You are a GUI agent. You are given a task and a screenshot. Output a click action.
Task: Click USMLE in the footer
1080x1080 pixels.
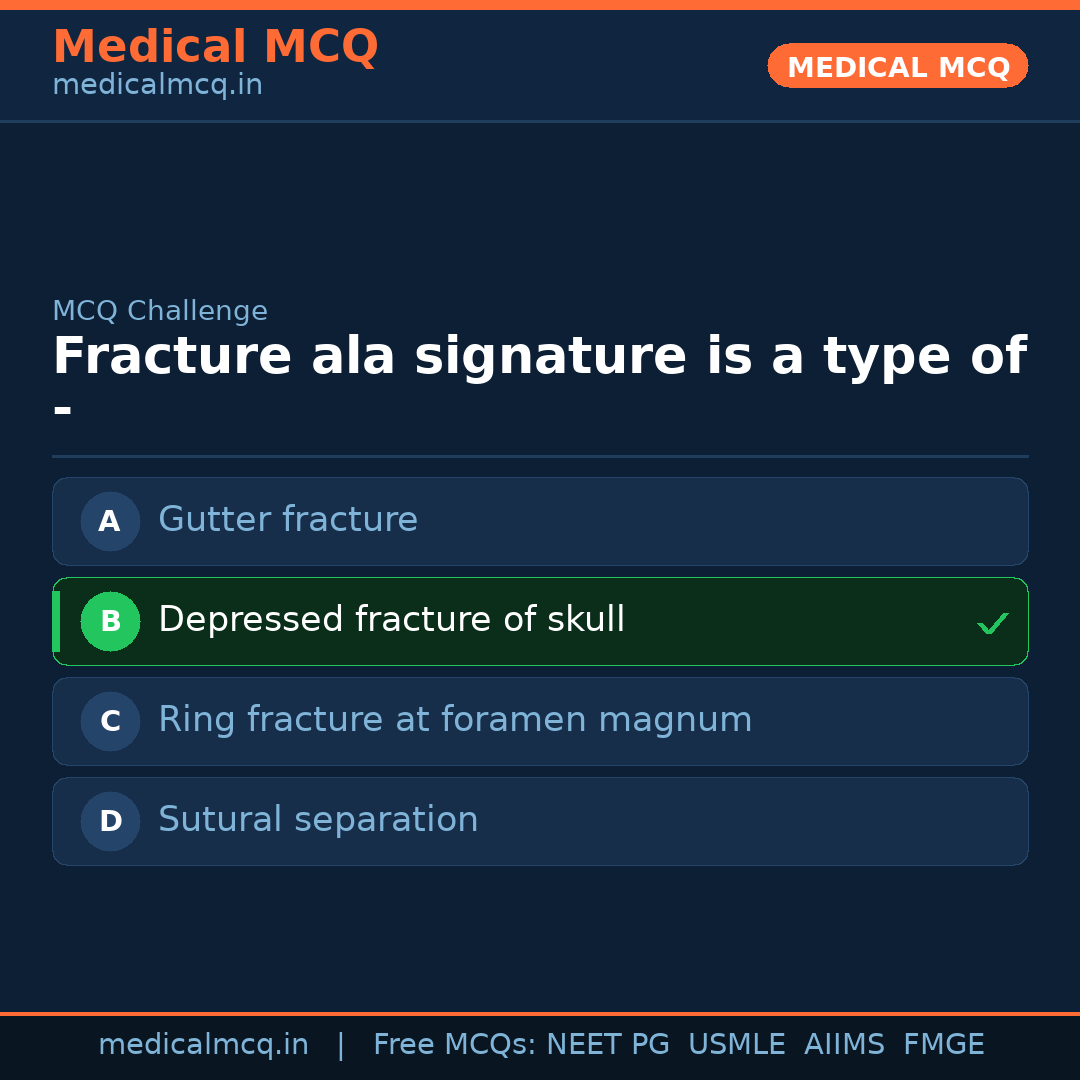[737, 1043]
